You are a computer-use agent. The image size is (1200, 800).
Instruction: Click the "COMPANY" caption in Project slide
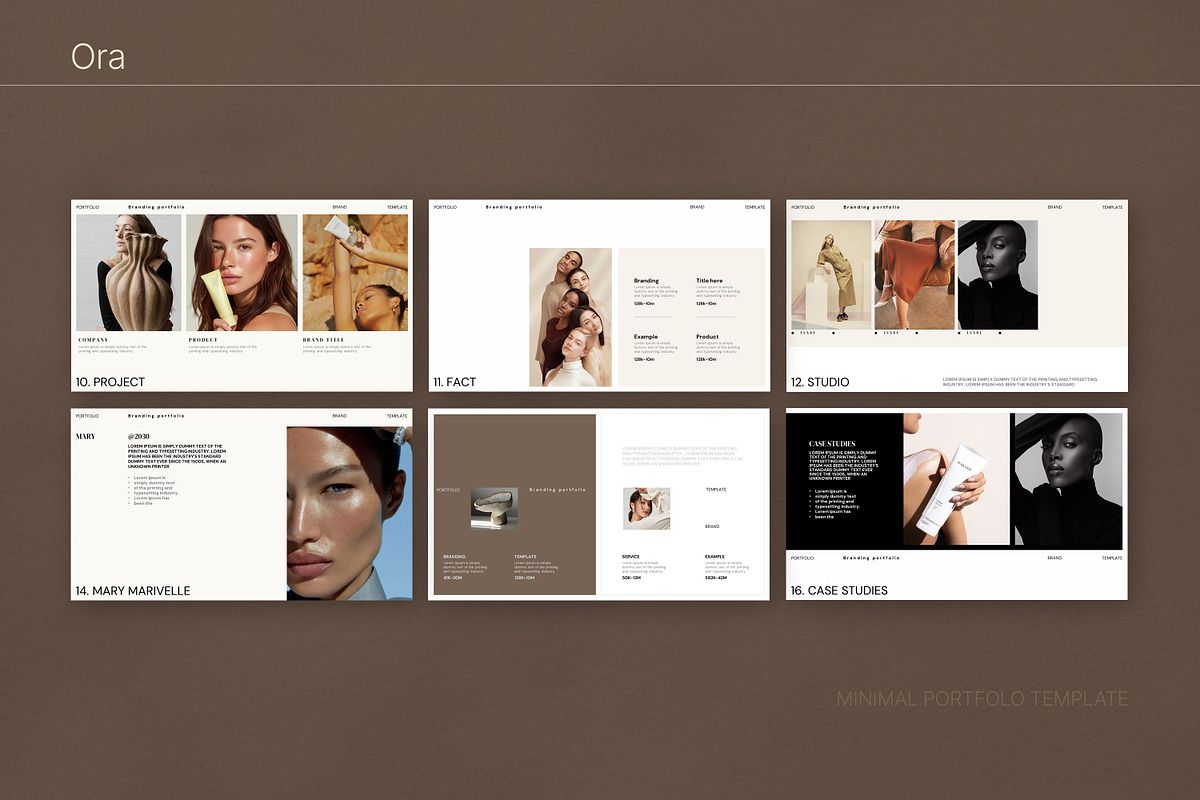coord(93,340)
